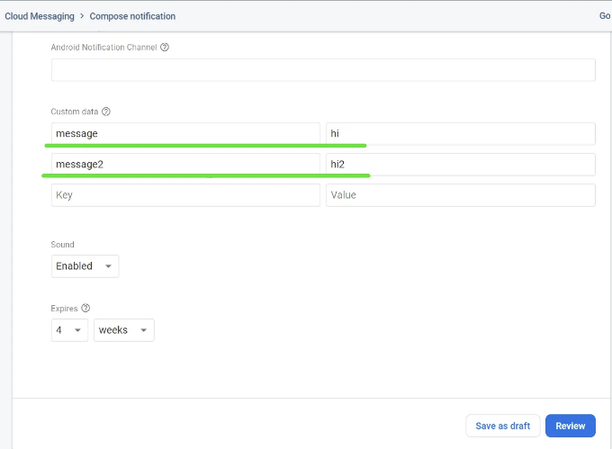Open the Expires number dropdown showing 4
The image size is (612, 449).
pos(69,330)
